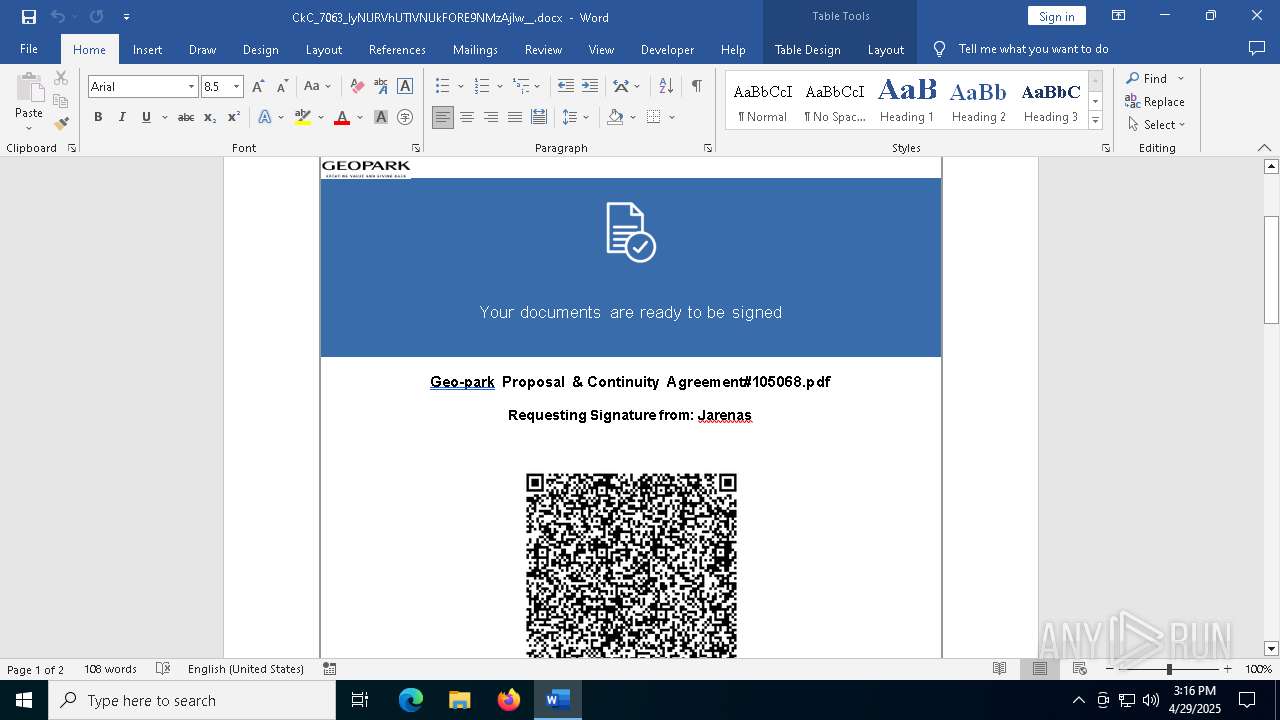Adjust the zoom slider handle
This screenshot has width=1280, height=720.
[x=1169, y=669]
